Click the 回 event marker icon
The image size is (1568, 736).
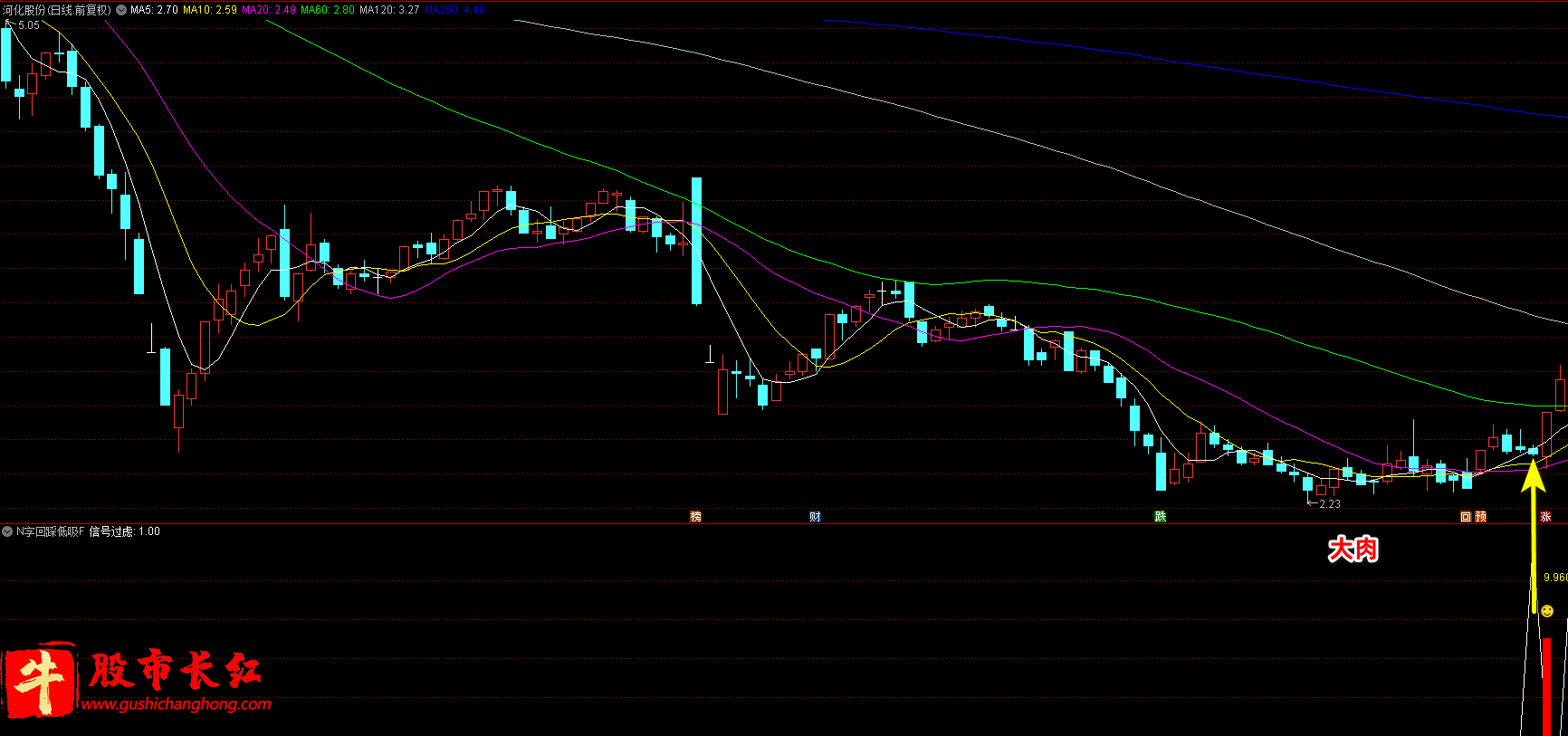[x=1466, y=517]
